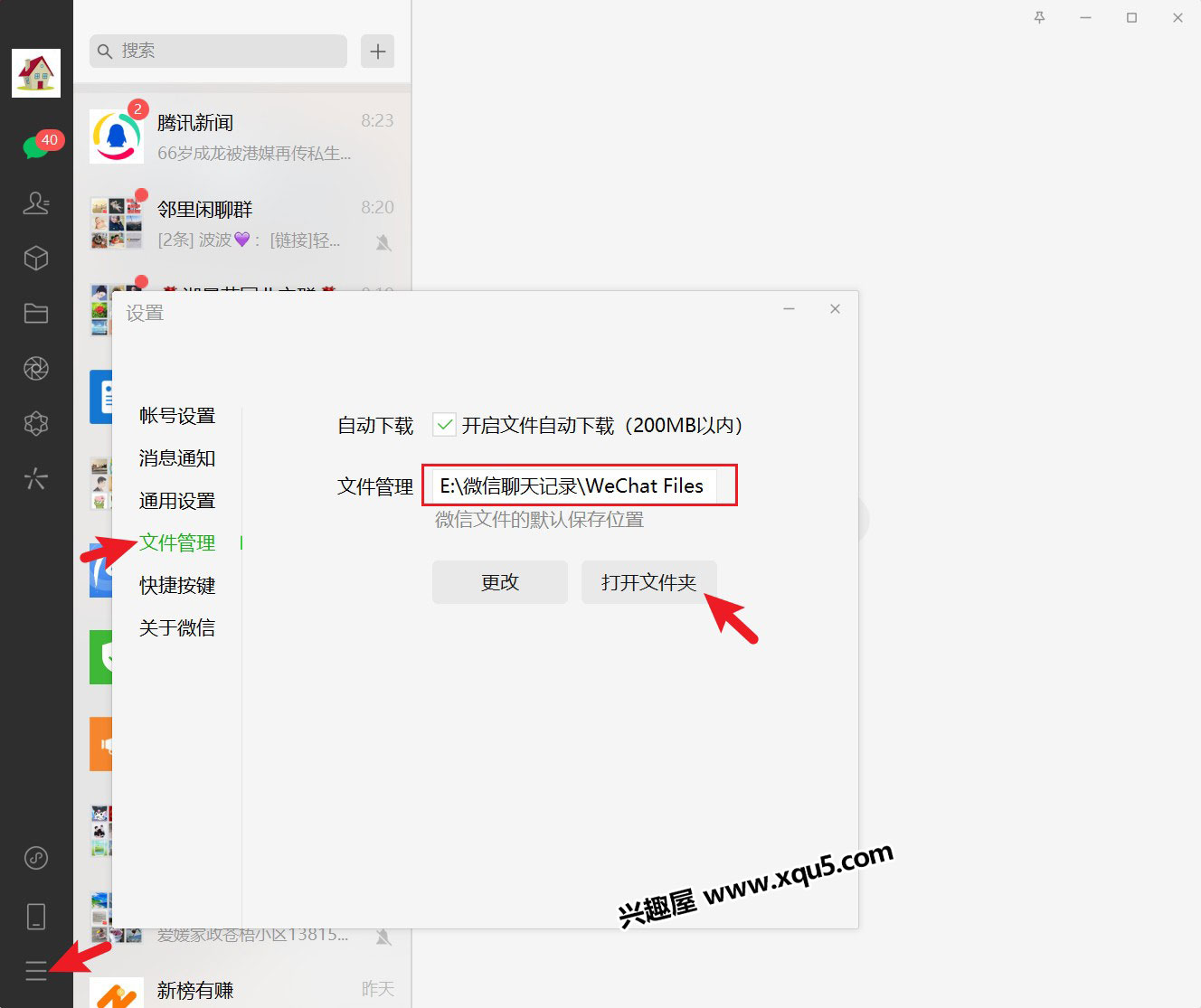Pin the WeChat window on top

[x=1039, y=17]
